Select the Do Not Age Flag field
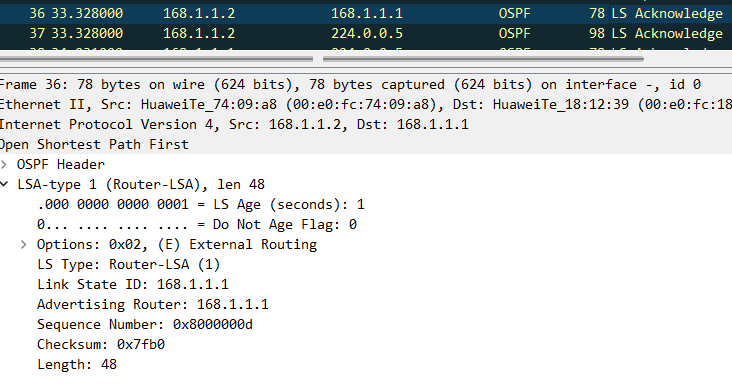Image resolution: width=732 pixels, height=390 pixels. pos(197,225)
